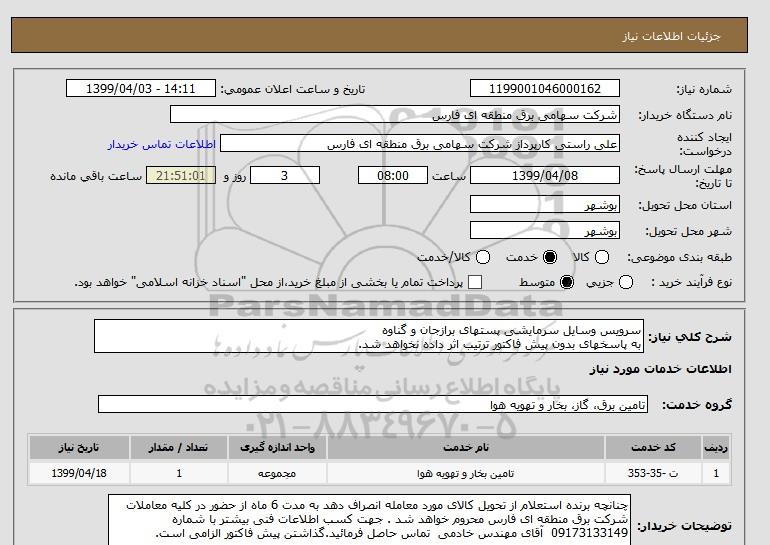770x545 pixels.
Task: Click the need date cell 1399/04/18
Action: pyautogui.click(x=79, y=473)
